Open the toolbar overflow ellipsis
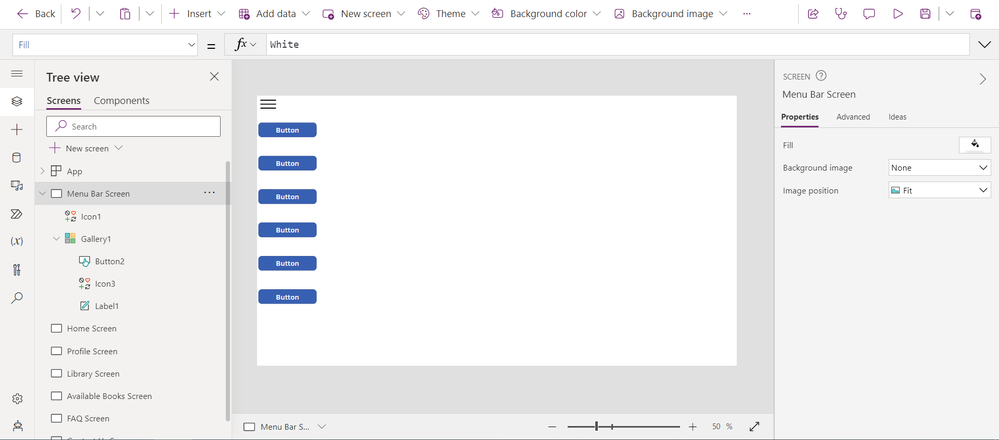This screenshot has height=440, width=999. pyautogui.click(x=747, y=13)
